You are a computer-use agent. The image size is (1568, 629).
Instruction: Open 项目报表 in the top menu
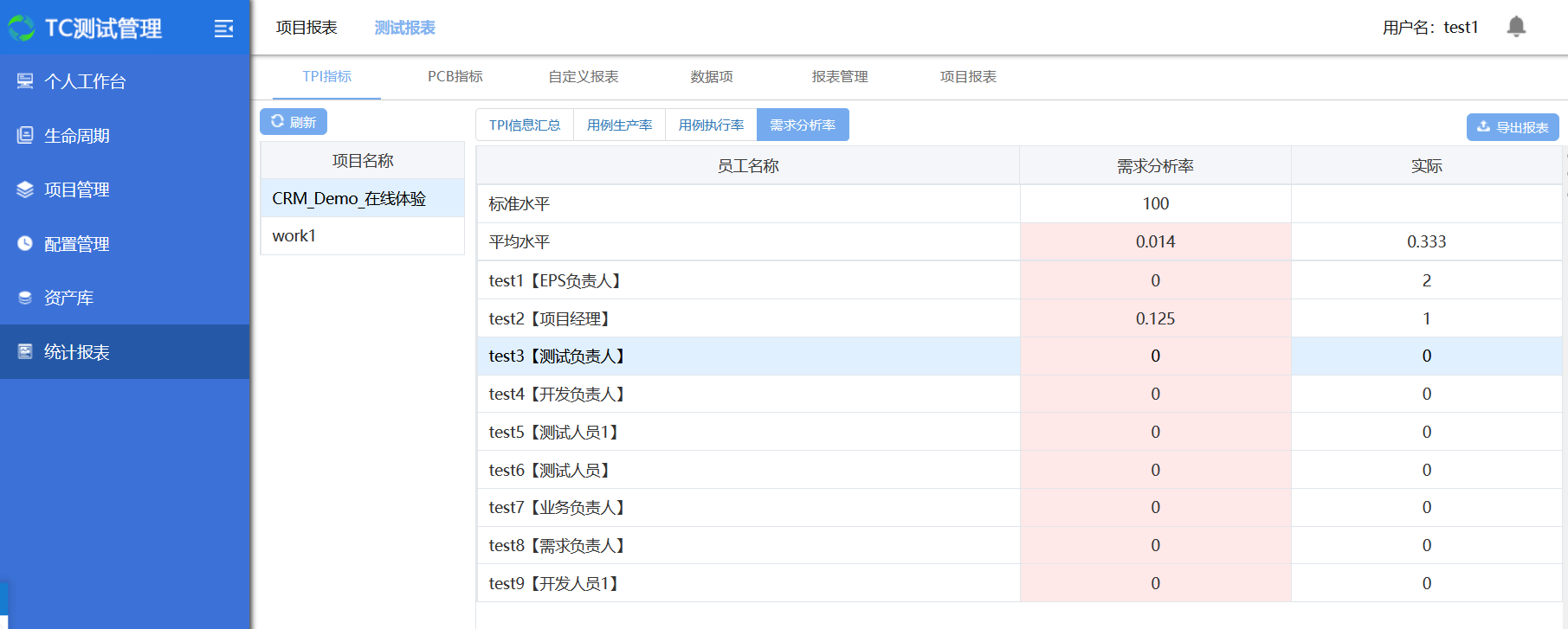click(307, 28)
